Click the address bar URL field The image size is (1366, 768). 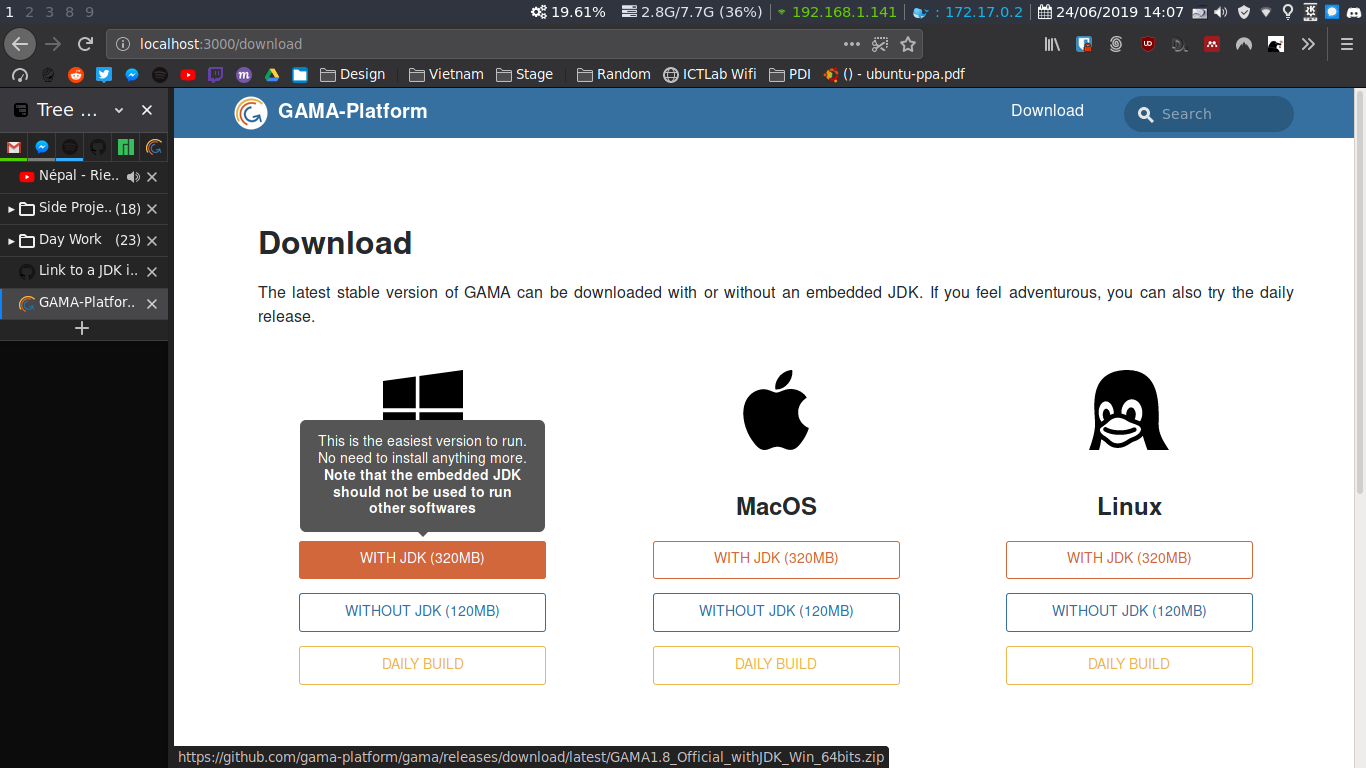click(300, 44)
